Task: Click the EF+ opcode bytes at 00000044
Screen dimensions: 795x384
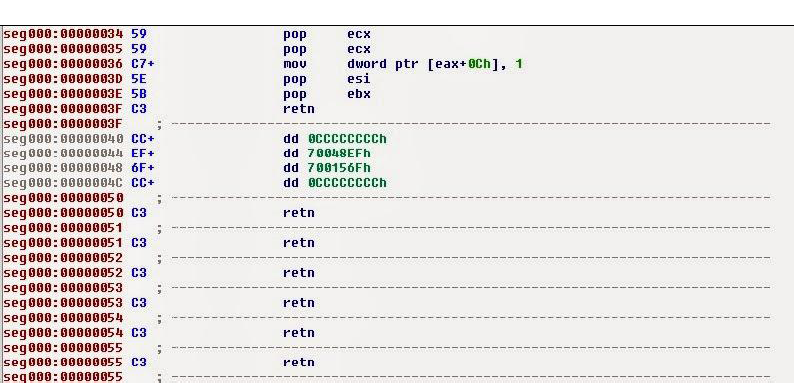Action: click(x=142, y=154)
